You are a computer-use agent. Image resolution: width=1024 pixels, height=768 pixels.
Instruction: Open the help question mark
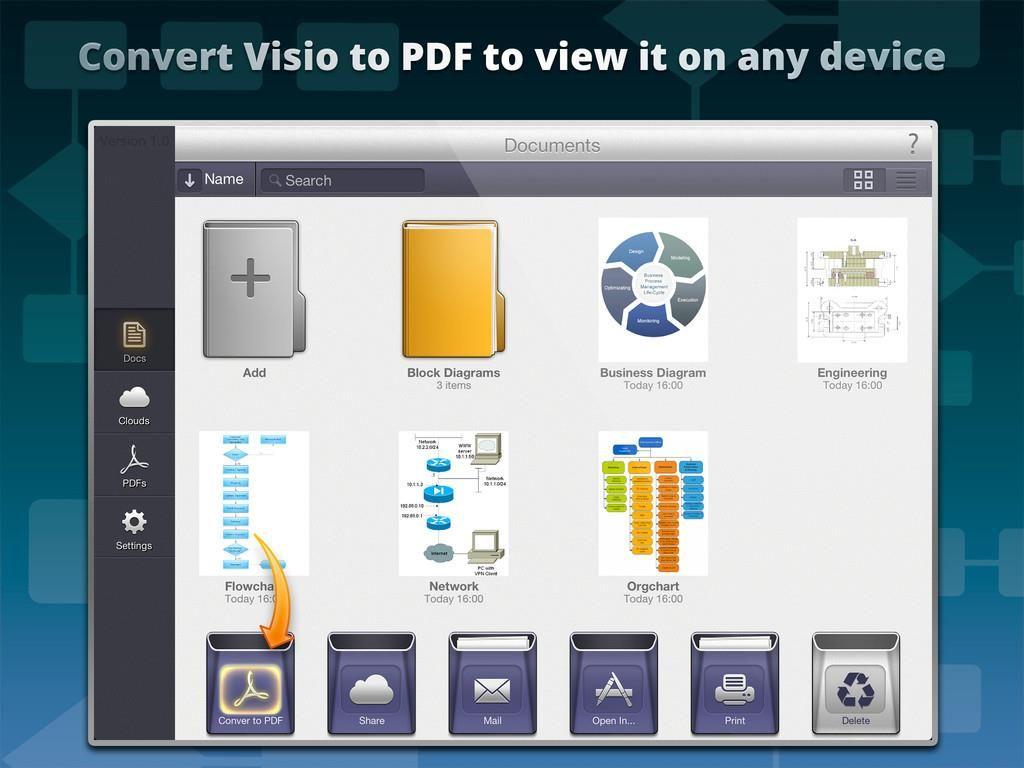[x=913, y=144]
